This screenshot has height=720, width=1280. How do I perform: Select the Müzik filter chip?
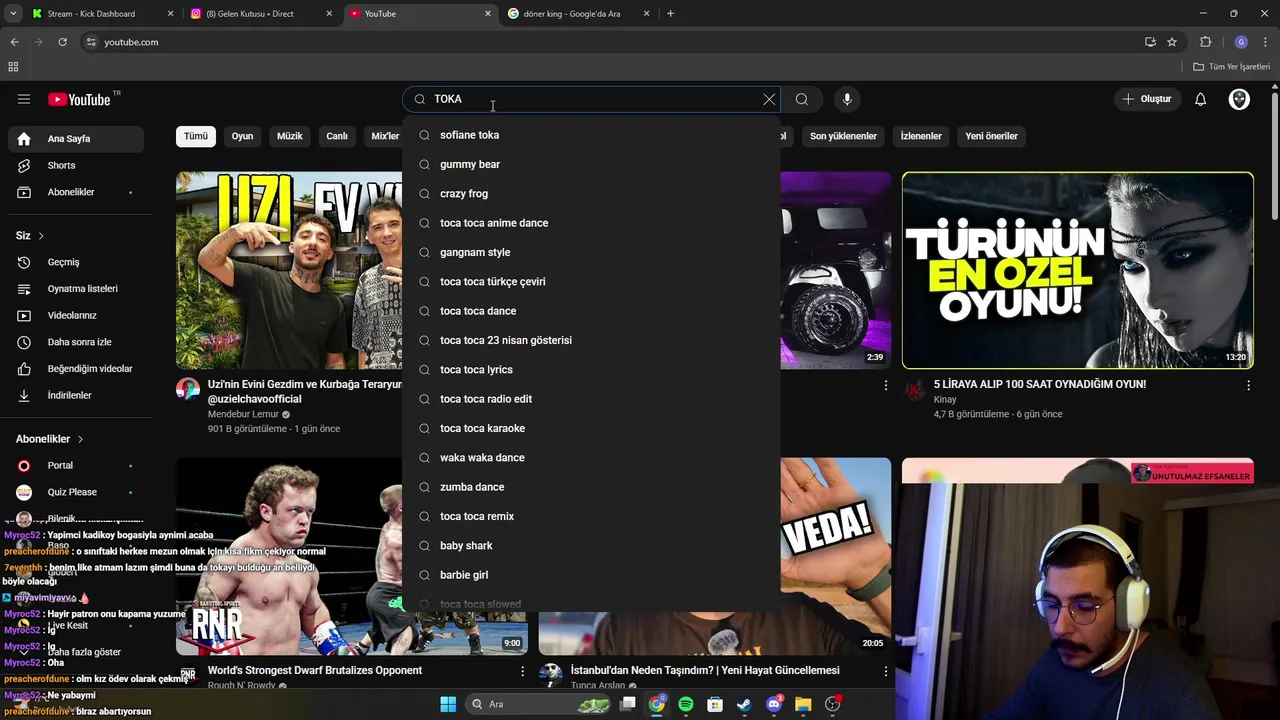[290, 136]
